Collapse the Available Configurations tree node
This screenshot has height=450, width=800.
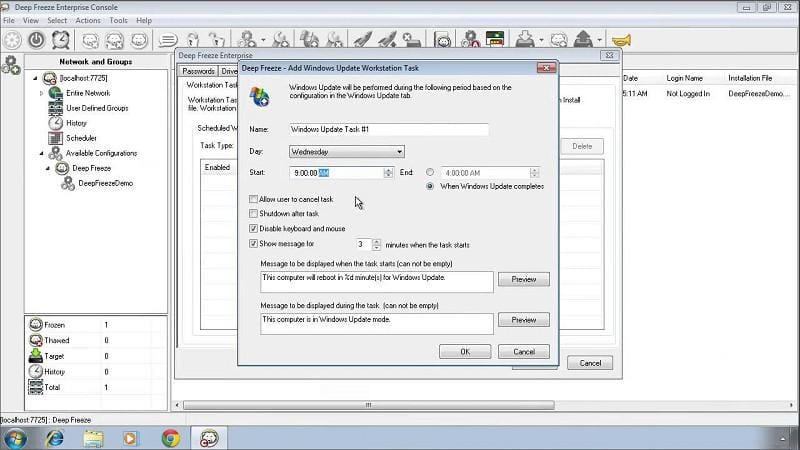click(42, 153)
